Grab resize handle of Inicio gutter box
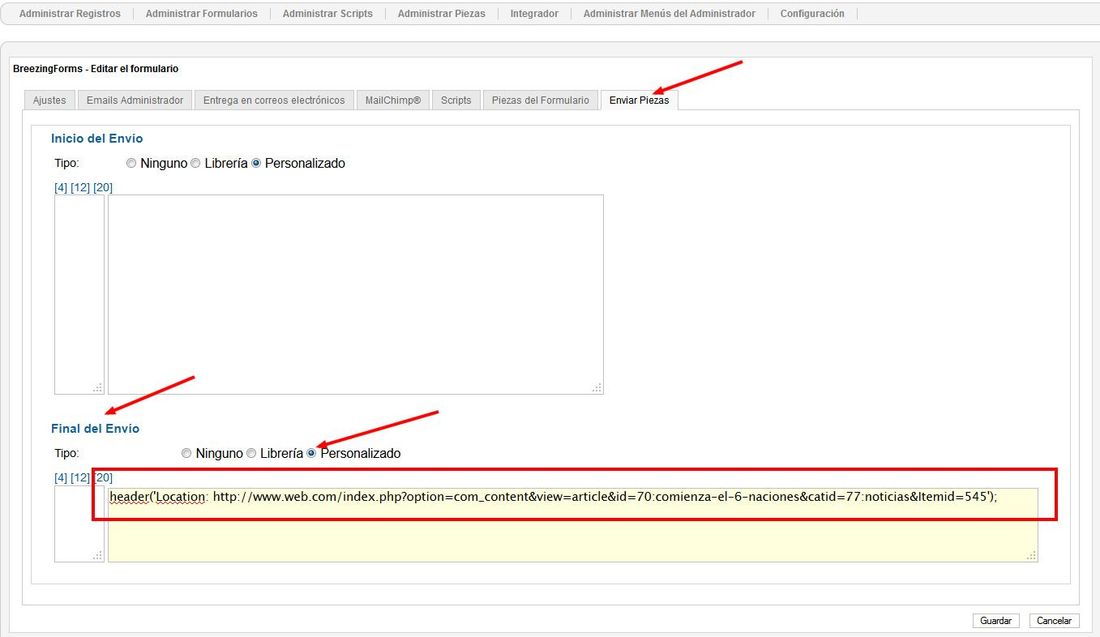 click(98, 388)
